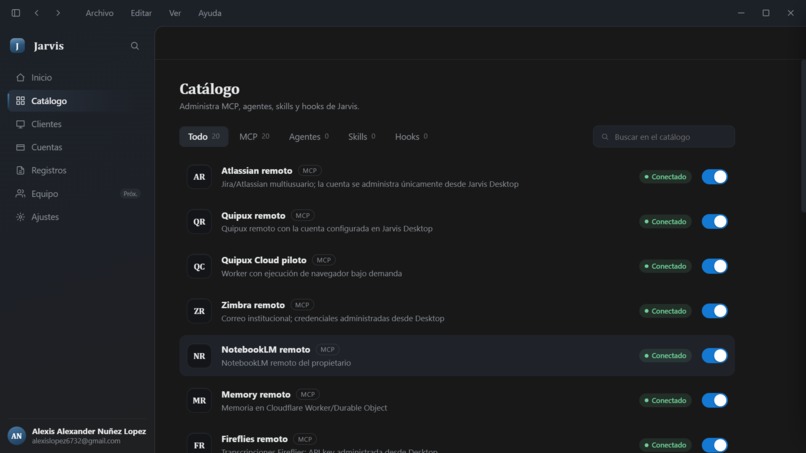Viewport: 806px width, 453px height.
Task: Switch off NotebookLM remoto
Action: (715, 356)
